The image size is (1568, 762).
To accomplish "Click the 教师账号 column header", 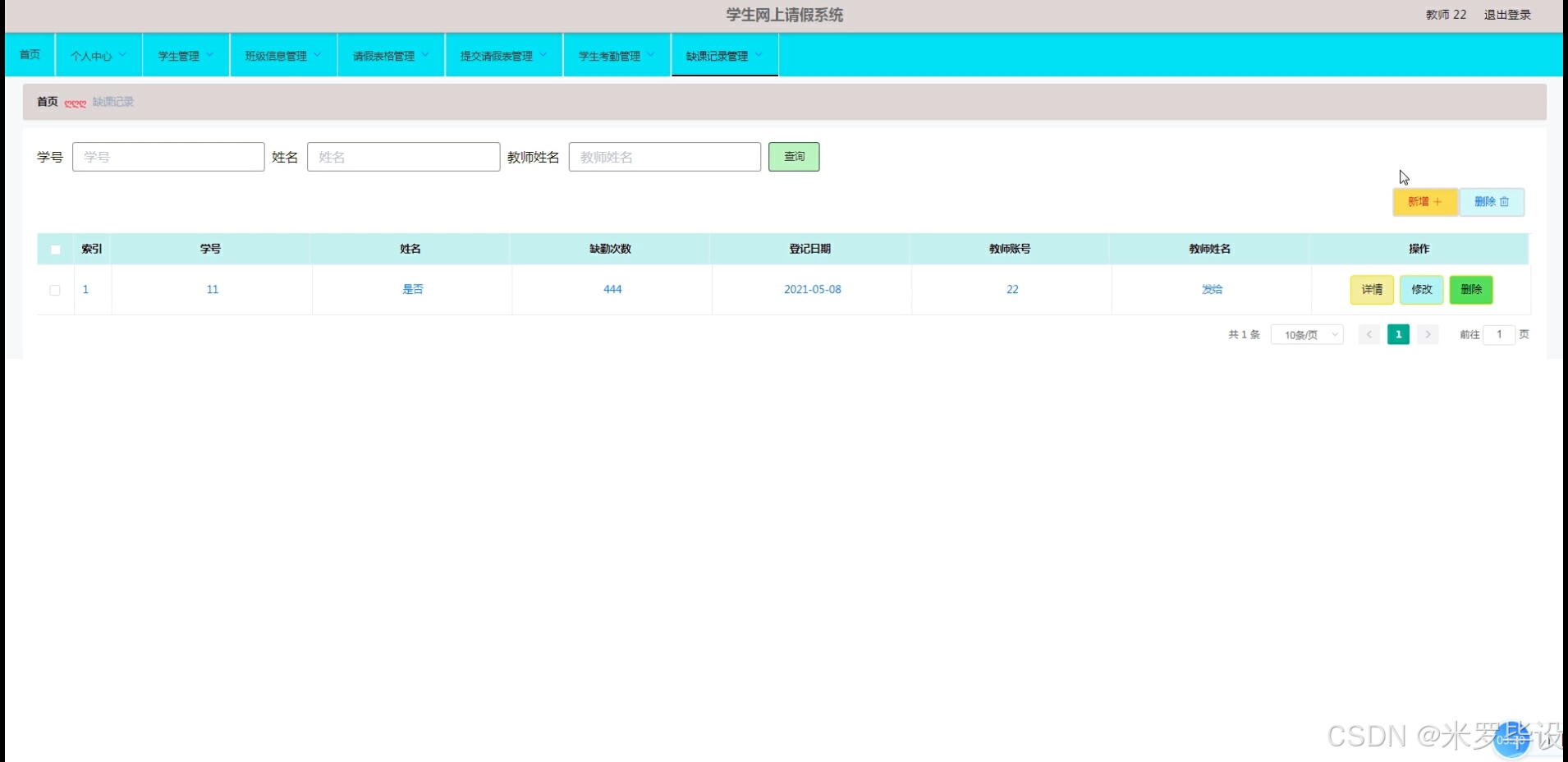I will 1010,249.
